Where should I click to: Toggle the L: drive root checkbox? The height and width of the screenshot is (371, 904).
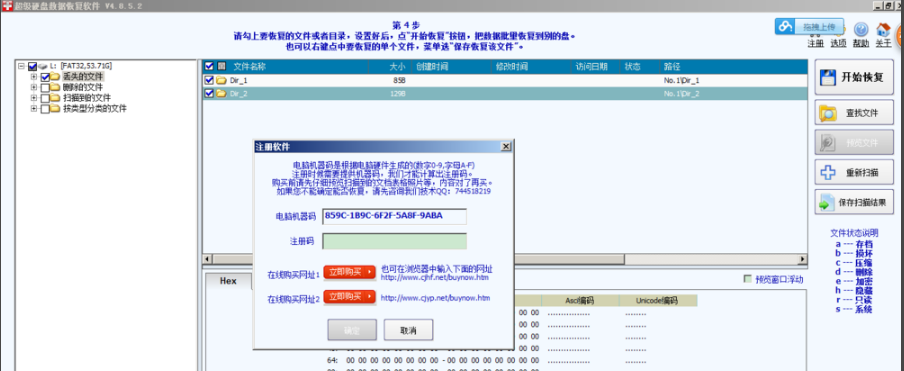32,66
